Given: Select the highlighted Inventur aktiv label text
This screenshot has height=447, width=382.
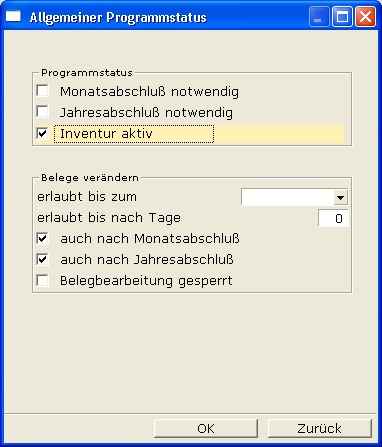Looking at the screenshot, I should click(x=106, y=134).
